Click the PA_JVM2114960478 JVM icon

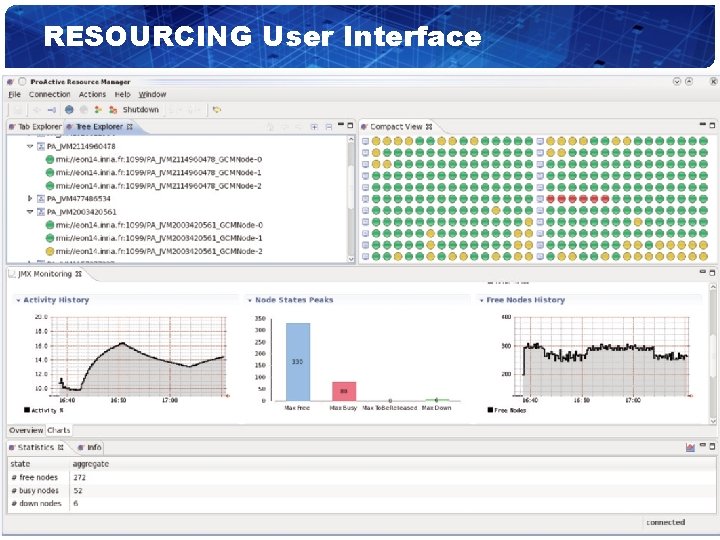(x=41, y=146)
